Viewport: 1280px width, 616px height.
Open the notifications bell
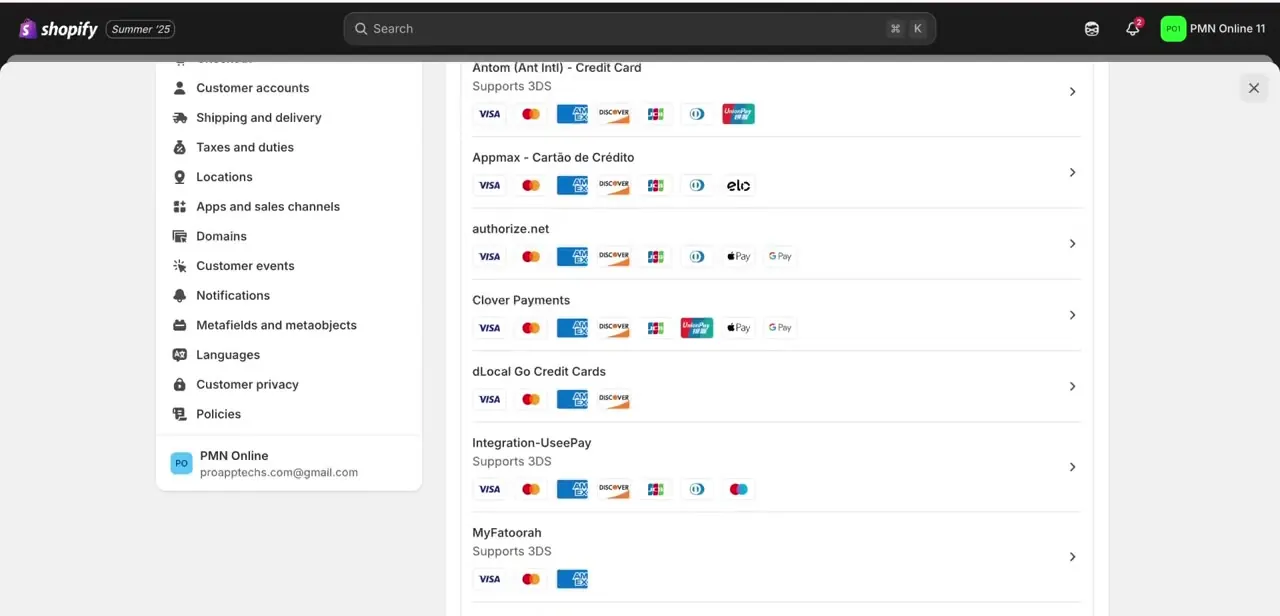1133,29
